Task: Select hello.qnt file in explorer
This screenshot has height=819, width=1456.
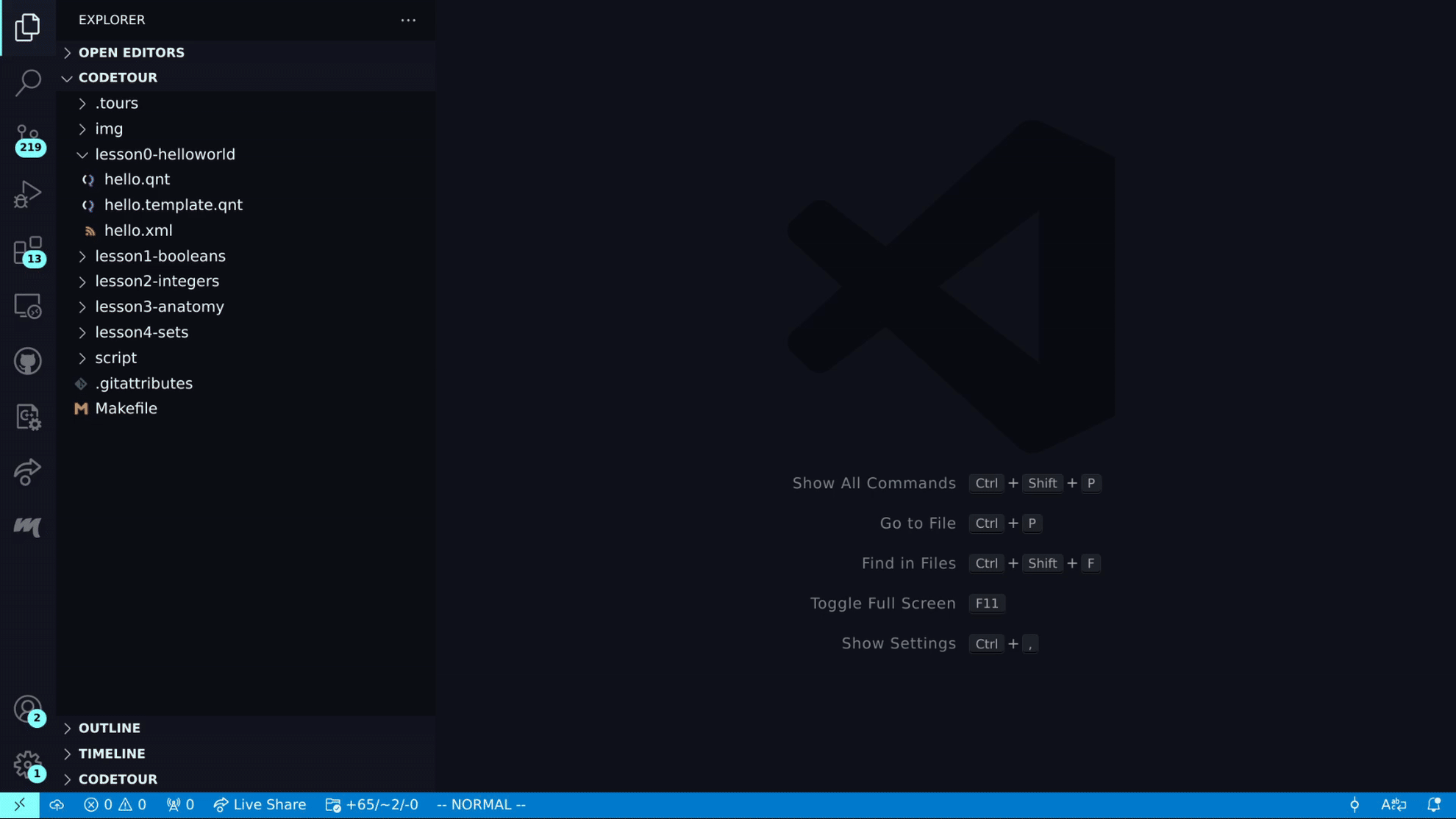Action: [137, 179]
